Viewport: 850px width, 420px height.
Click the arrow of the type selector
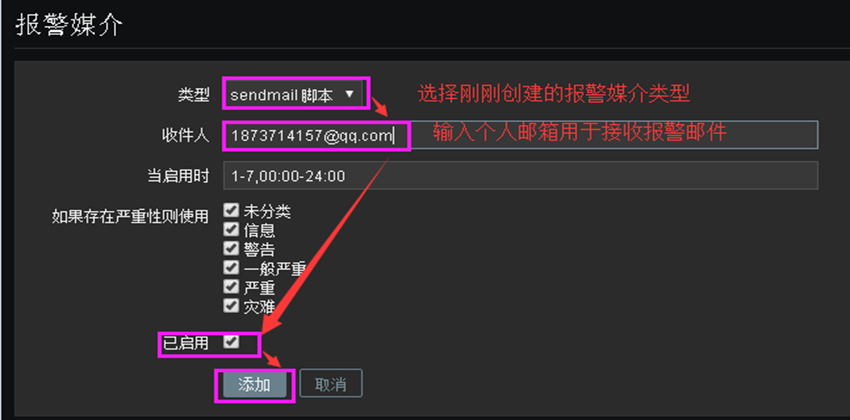(349, 94)
